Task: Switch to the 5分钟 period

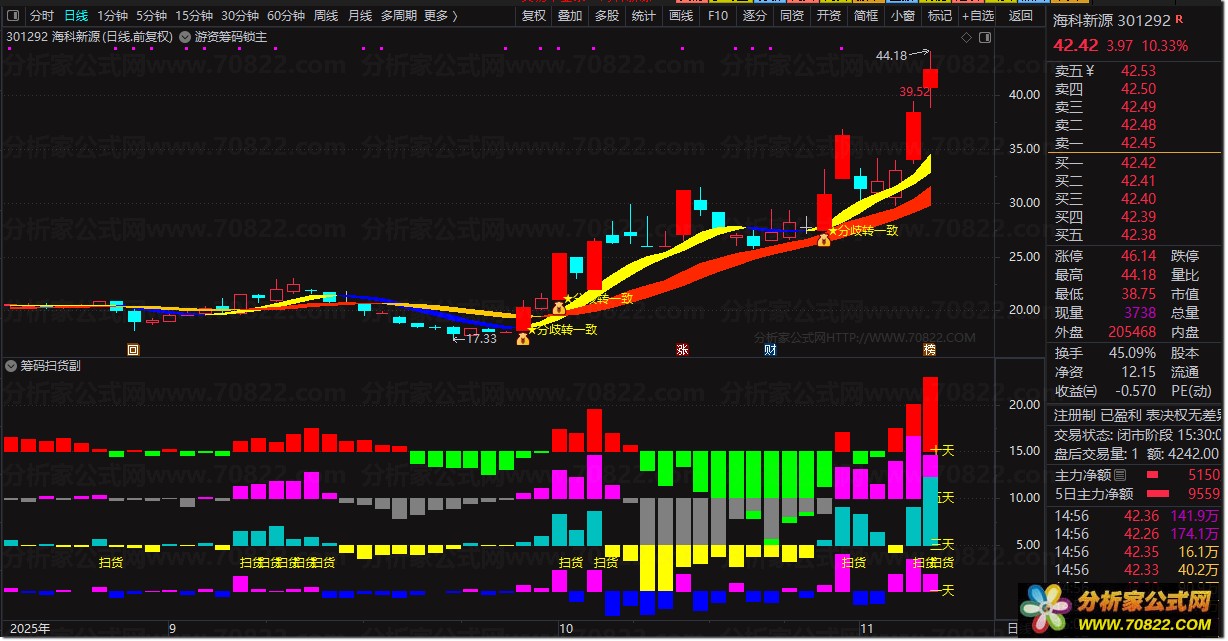Action: point(151,16)
